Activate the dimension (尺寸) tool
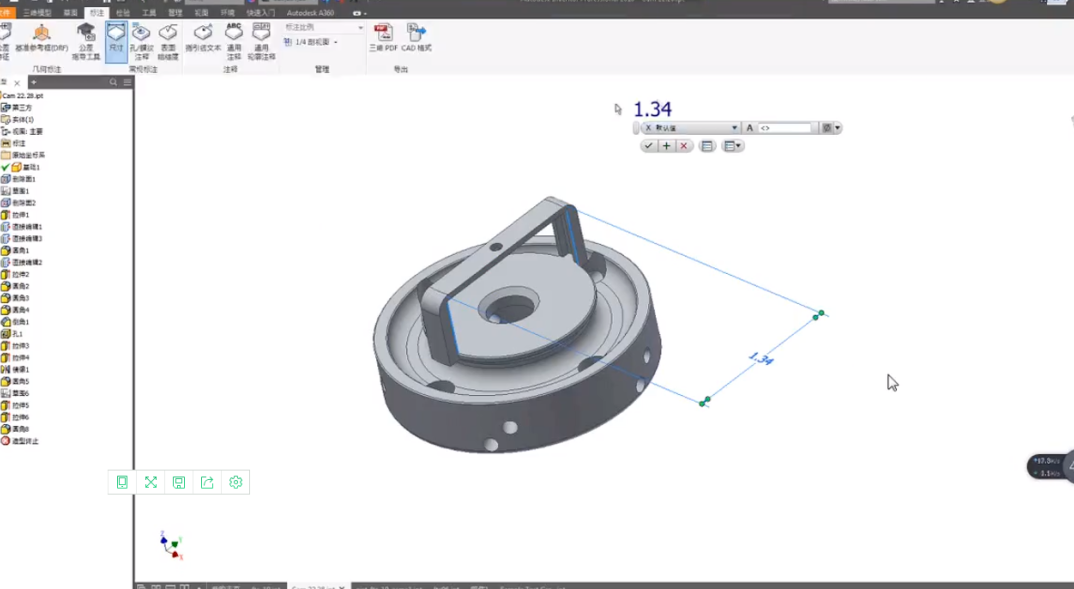 pyautogui.click(x=116, y=41)
